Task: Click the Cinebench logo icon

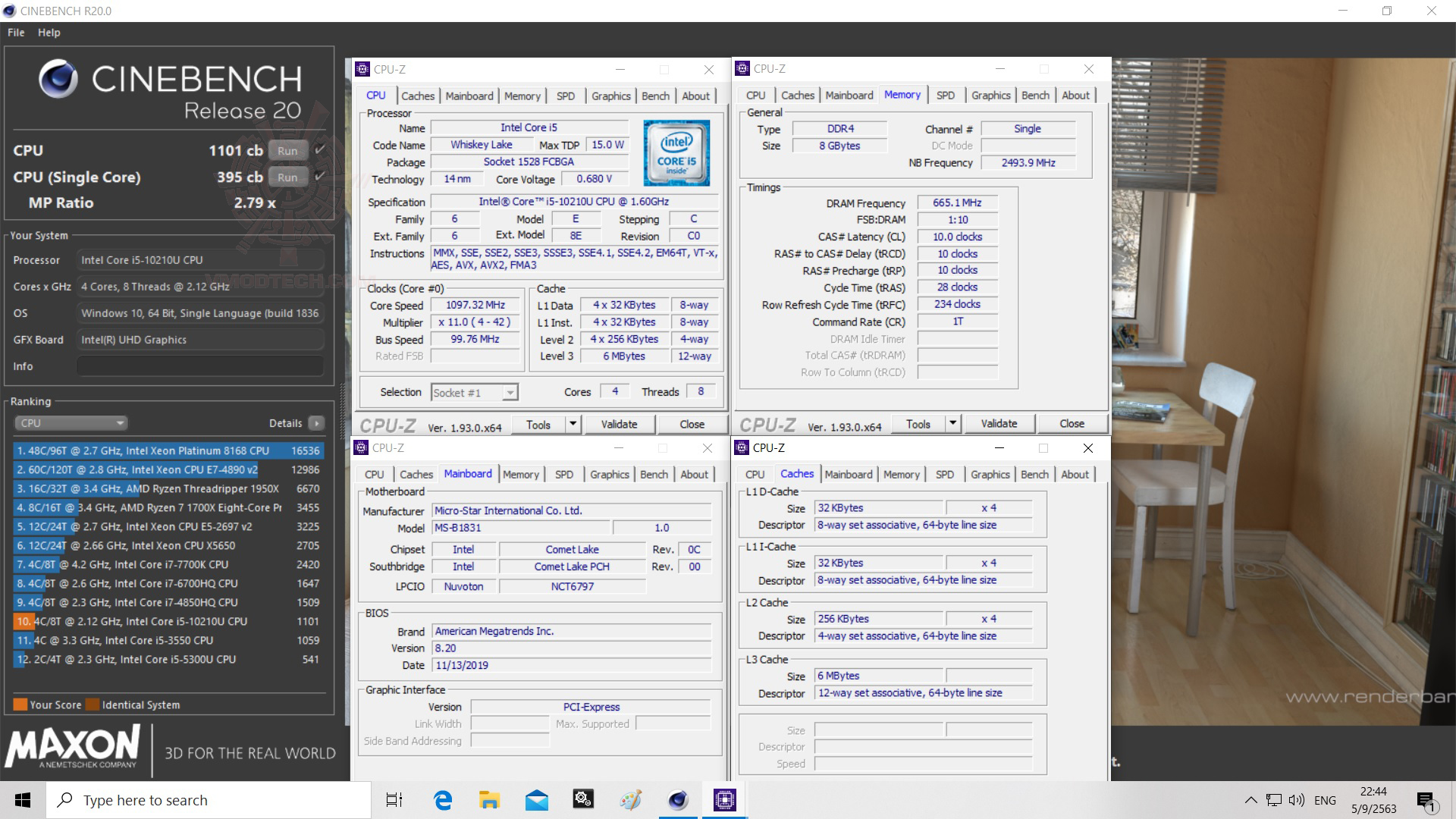Action: 58,80
